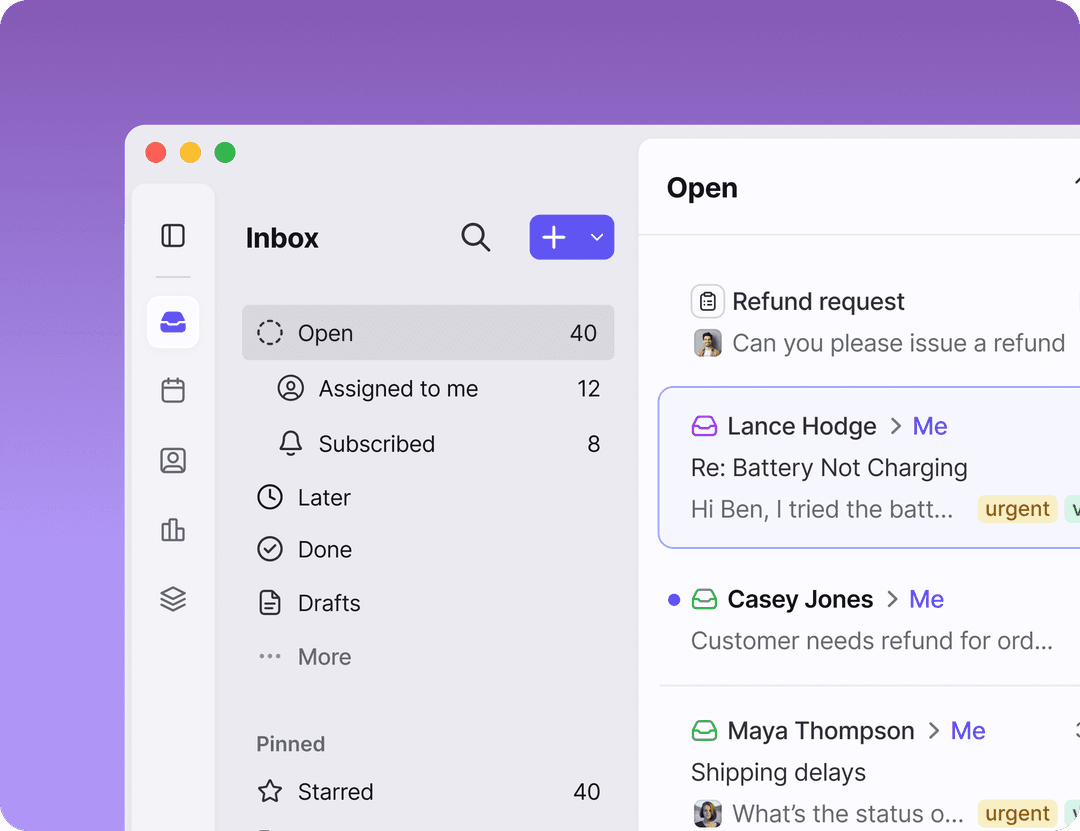
Task: Open the calendar icon in left rail
Action: (x=173, y=390)
